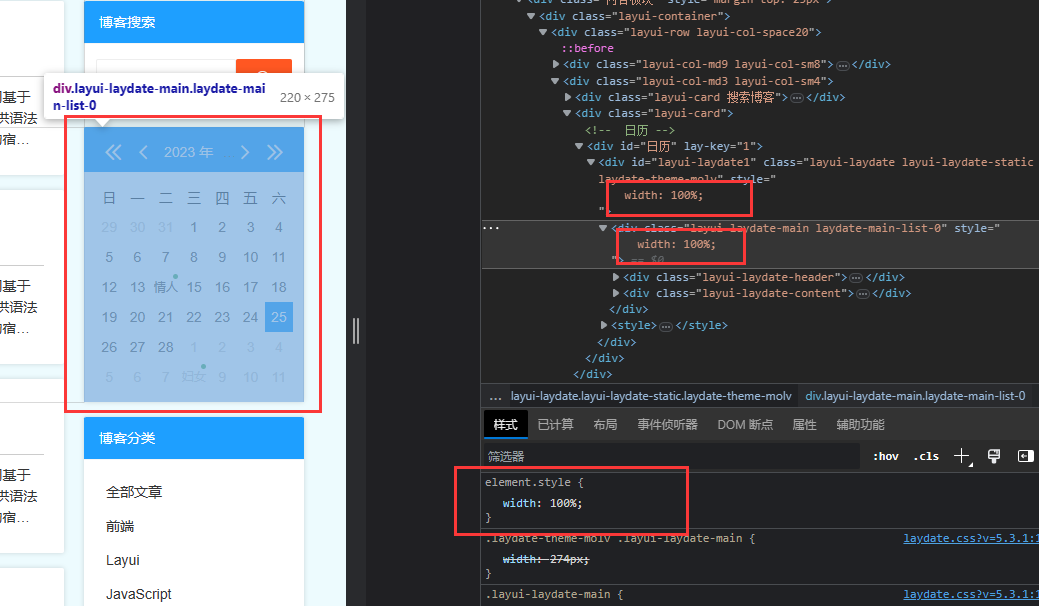Click the devtools panel resize handle
The width and height of the screenshot is (1039, 606).
pos(356,331)
